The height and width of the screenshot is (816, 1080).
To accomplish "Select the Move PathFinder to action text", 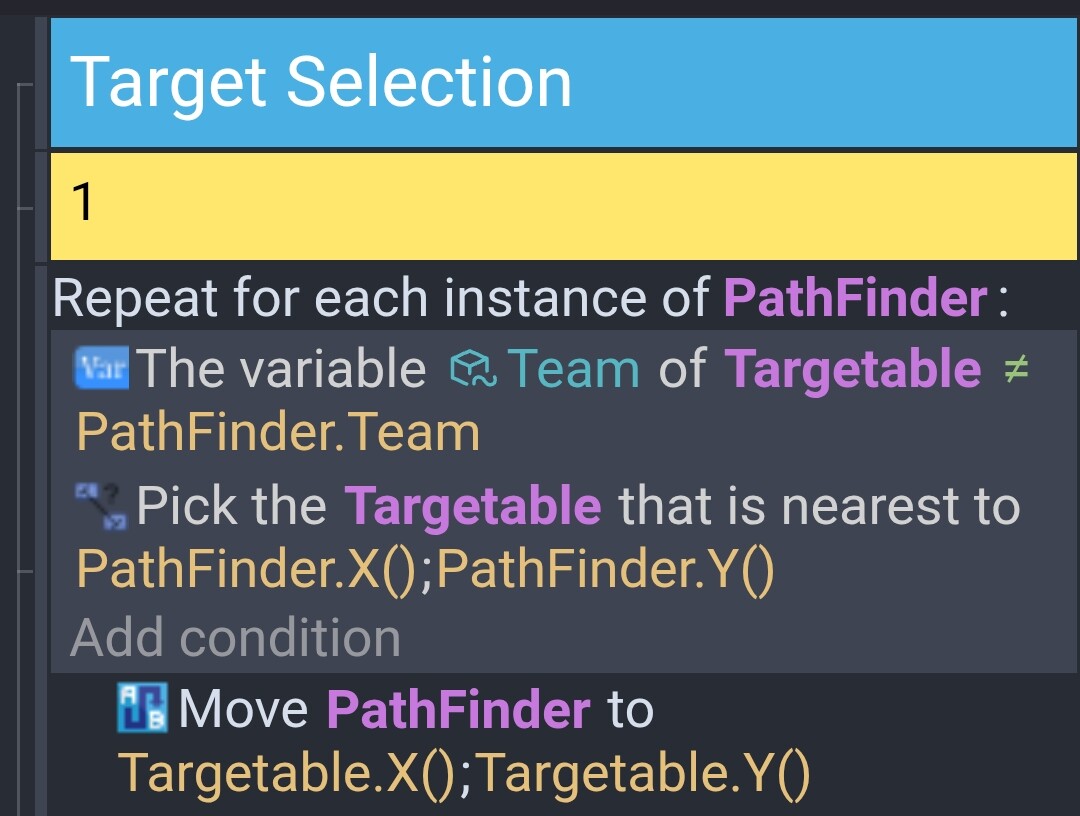I will pos(416,709).
